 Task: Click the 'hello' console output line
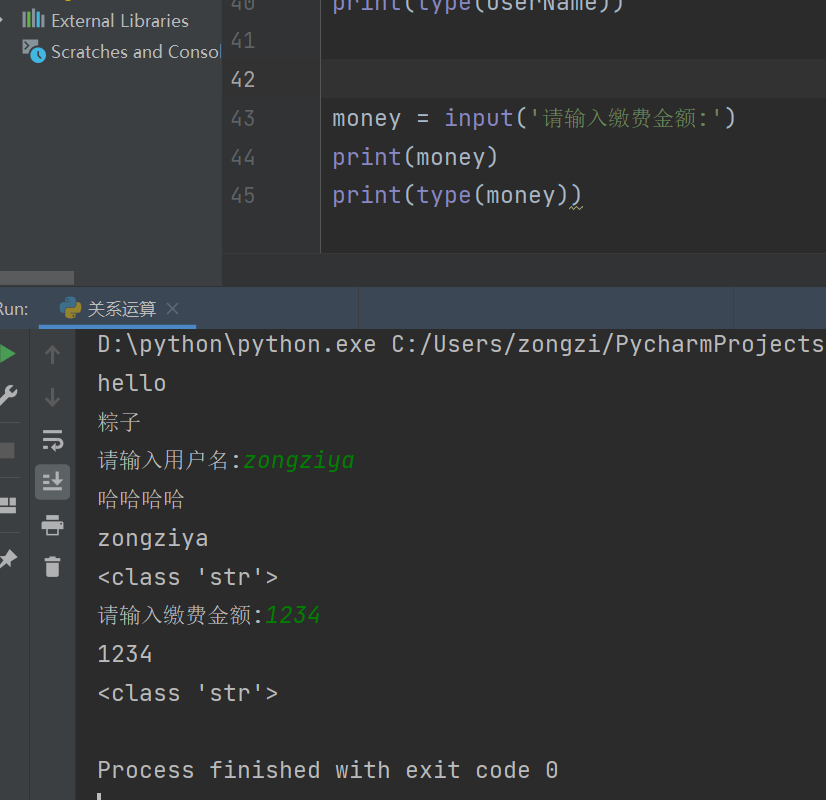pyautogui.click(x=132, y=383)
